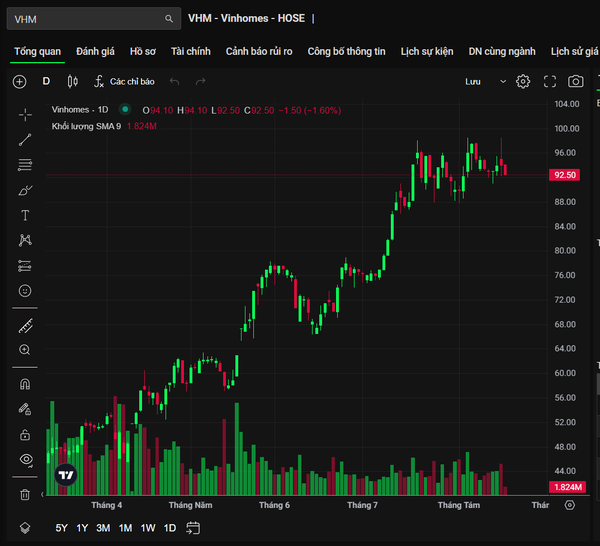Select the 1Y time range
Screen dimensions: 600x546
click(x=82, y=528)
